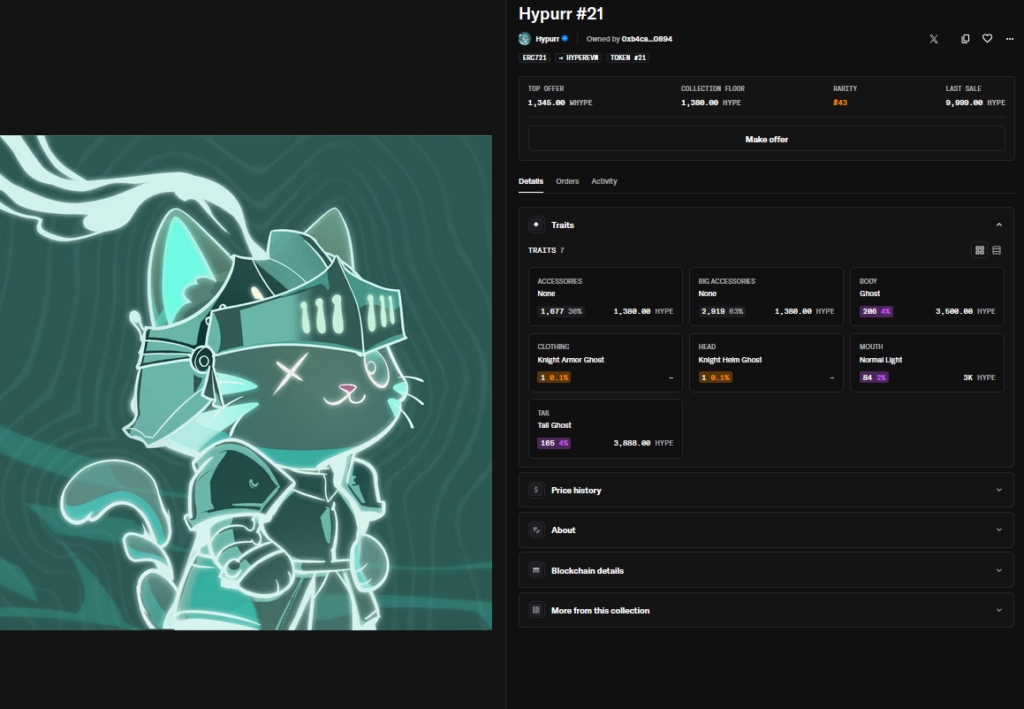Open the Activity tab
The image size is (1024, 709).
tap(604, 181)
